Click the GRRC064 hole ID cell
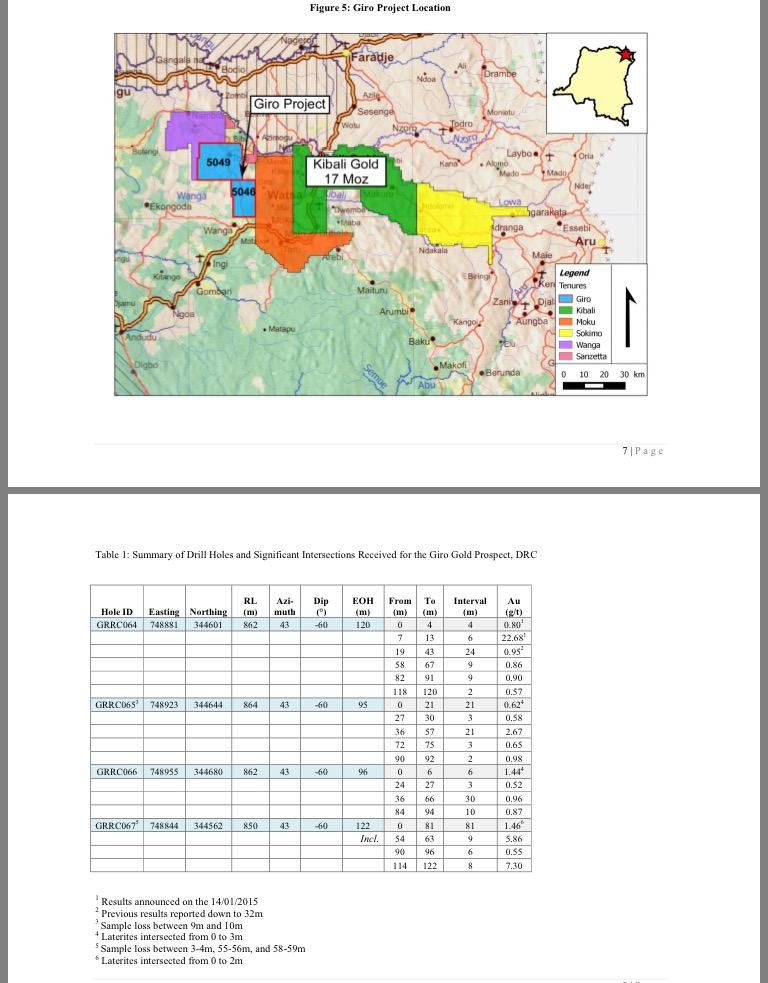The width and height of the screenshot is (768, 983). point(117,624)
